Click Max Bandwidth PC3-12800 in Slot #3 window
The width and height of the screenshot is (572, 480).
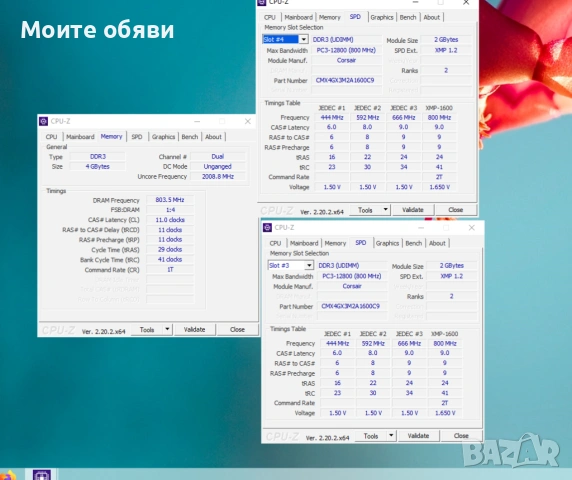tap(351, 276)
